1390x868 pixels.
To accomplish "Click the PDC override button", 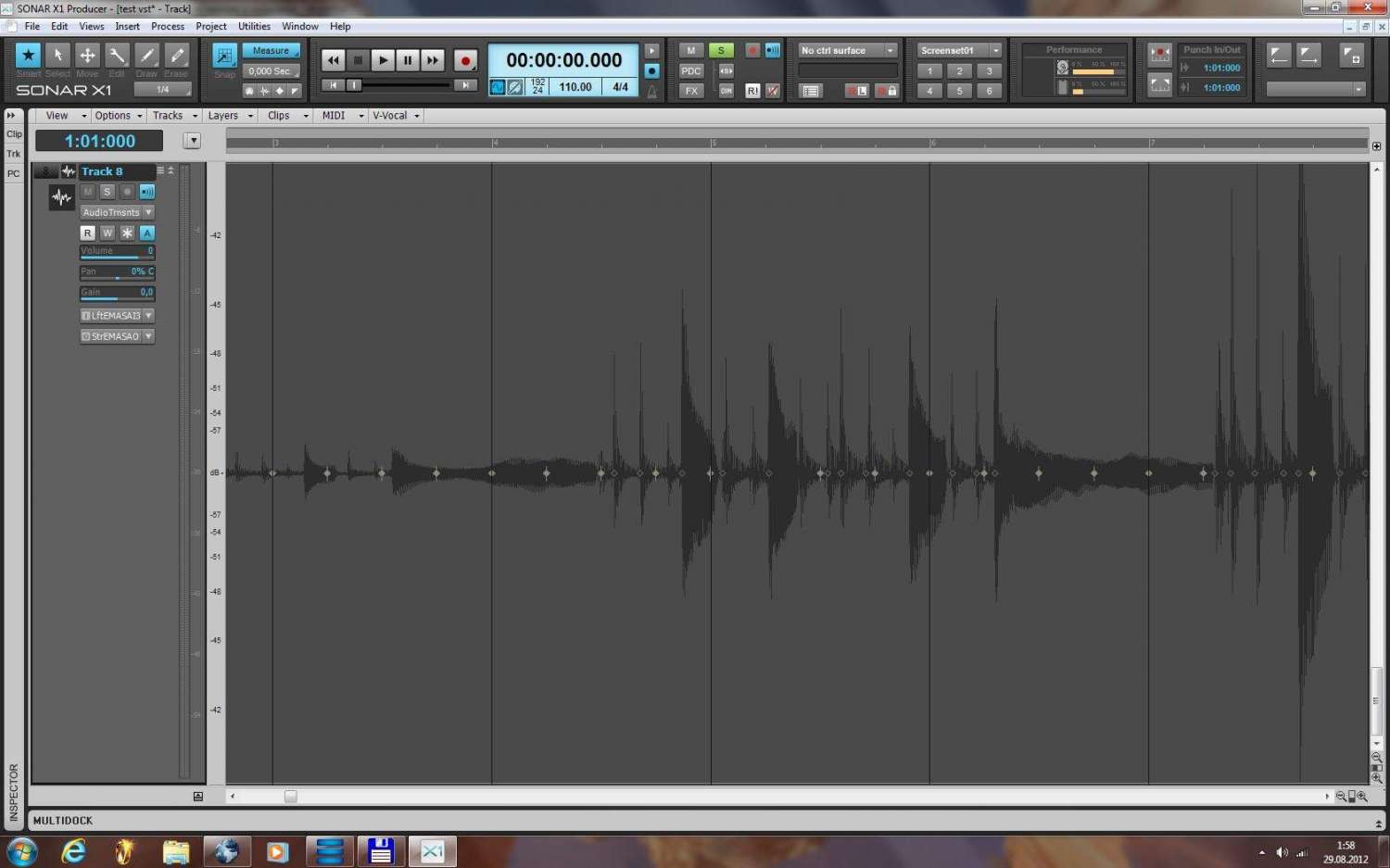I will click(x=691, y=70).
